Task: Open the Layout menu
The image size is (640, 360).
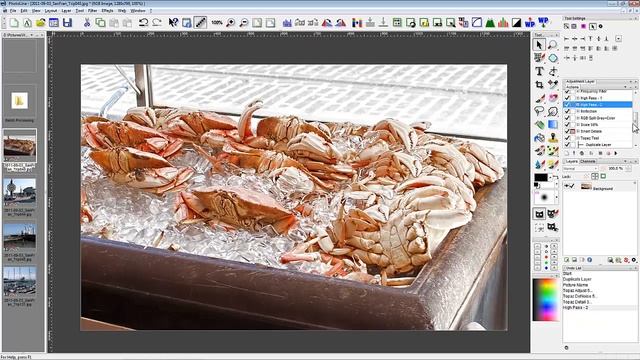Action: tap(51, 11)
